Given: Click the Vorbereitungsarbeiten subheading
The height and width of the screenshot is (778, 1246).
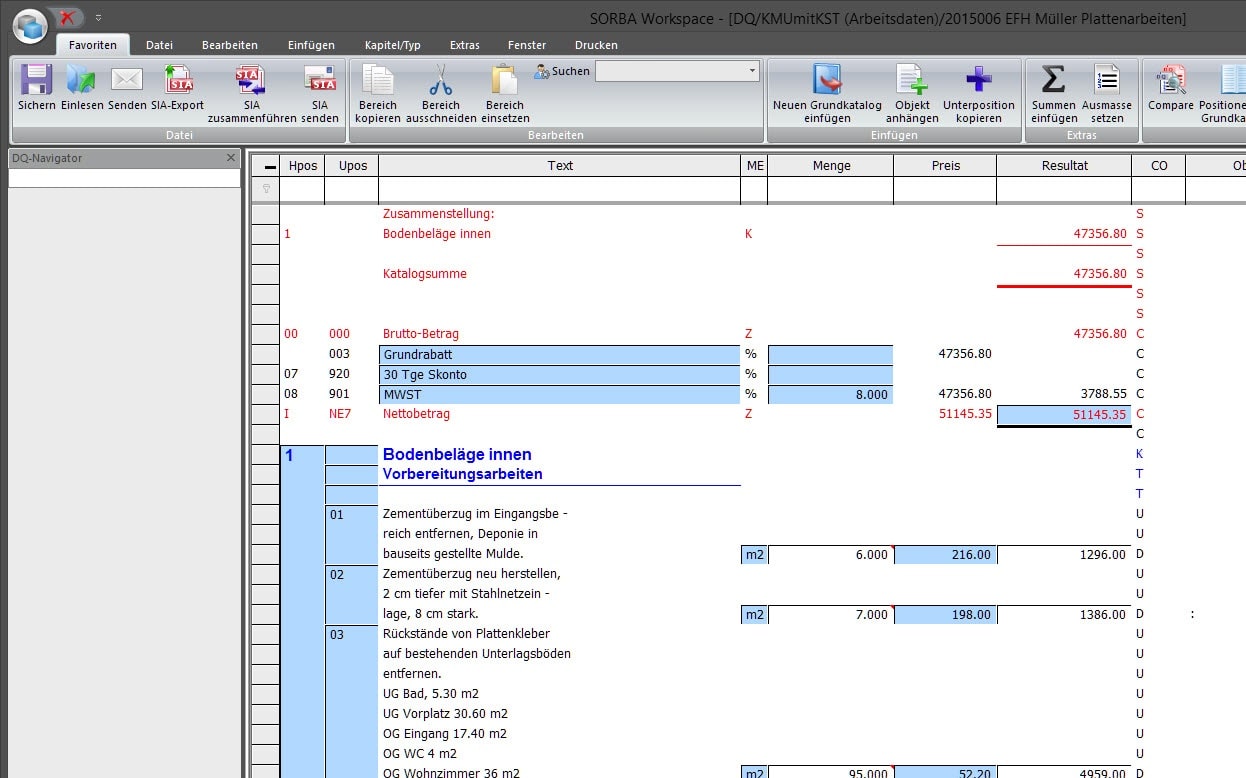Looking at the screenshot, I should (463, 474).
